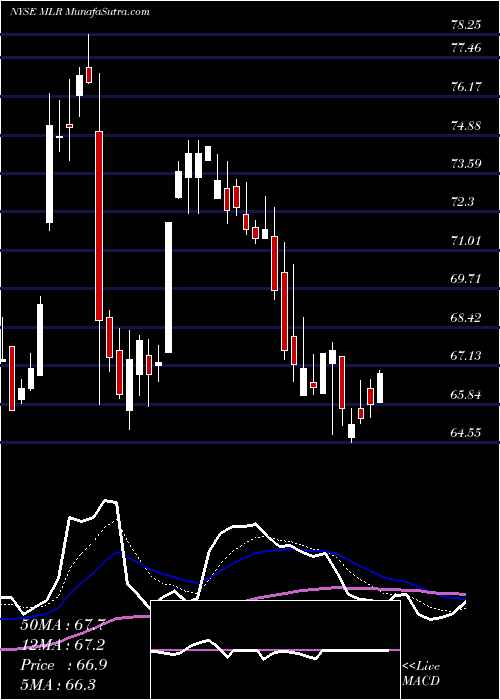Click the 69.71 price axis label
Viewport: 500px width, 700px height.
click(466, 279)
